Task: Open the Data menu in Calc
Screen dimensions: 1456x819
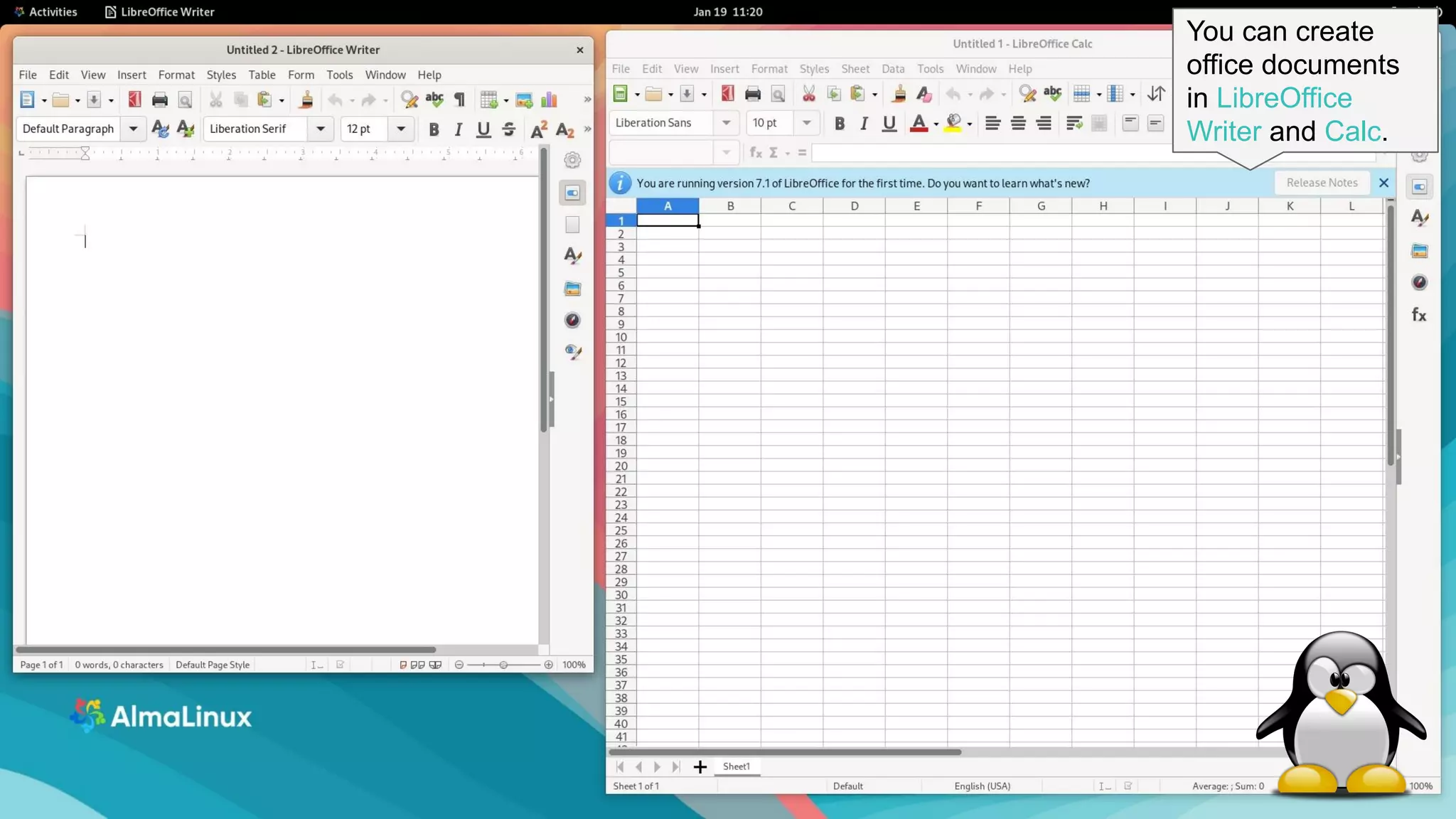Action: (893, 69)
